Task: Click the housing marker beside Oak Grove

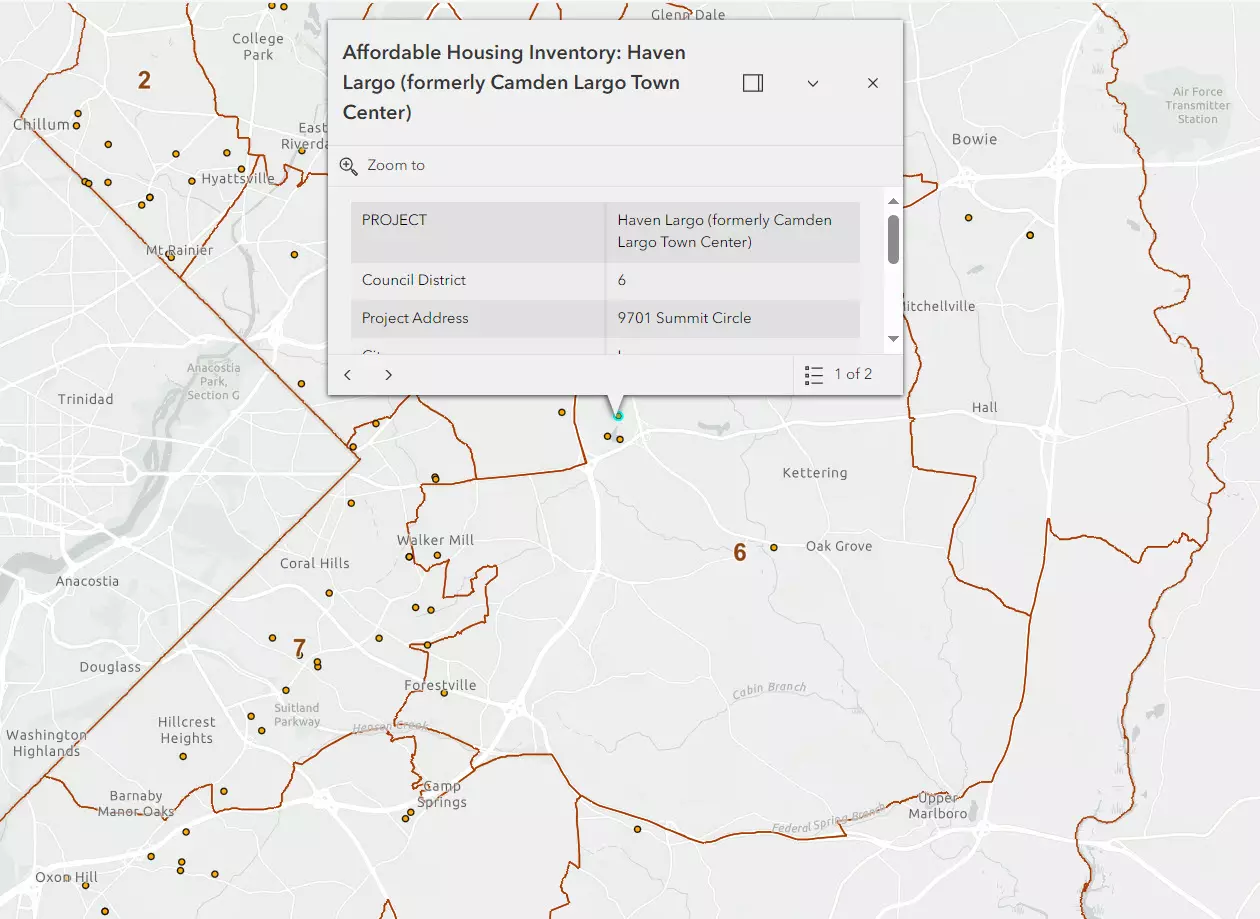Action: [x=774, y=547]
